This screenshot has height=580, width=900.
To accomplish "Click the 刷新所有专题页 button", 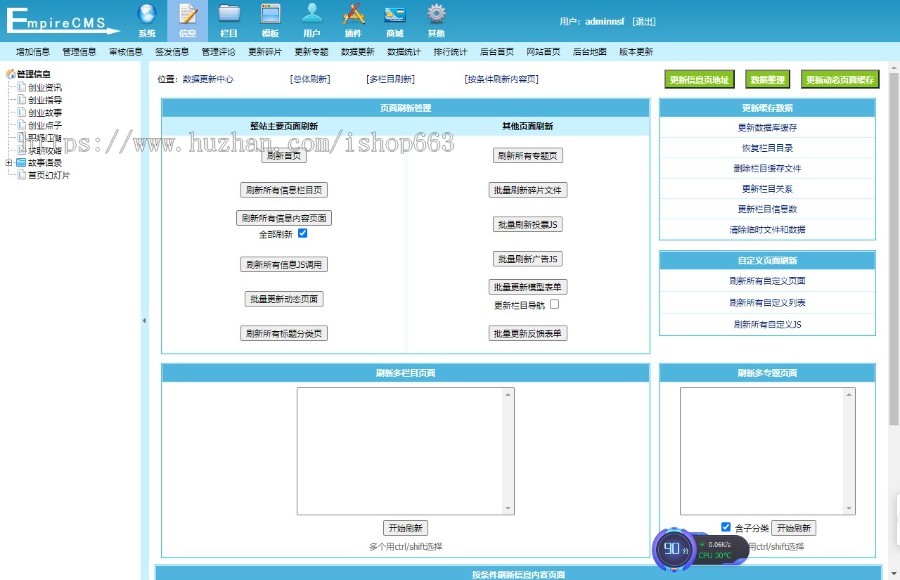I will 528,156.
